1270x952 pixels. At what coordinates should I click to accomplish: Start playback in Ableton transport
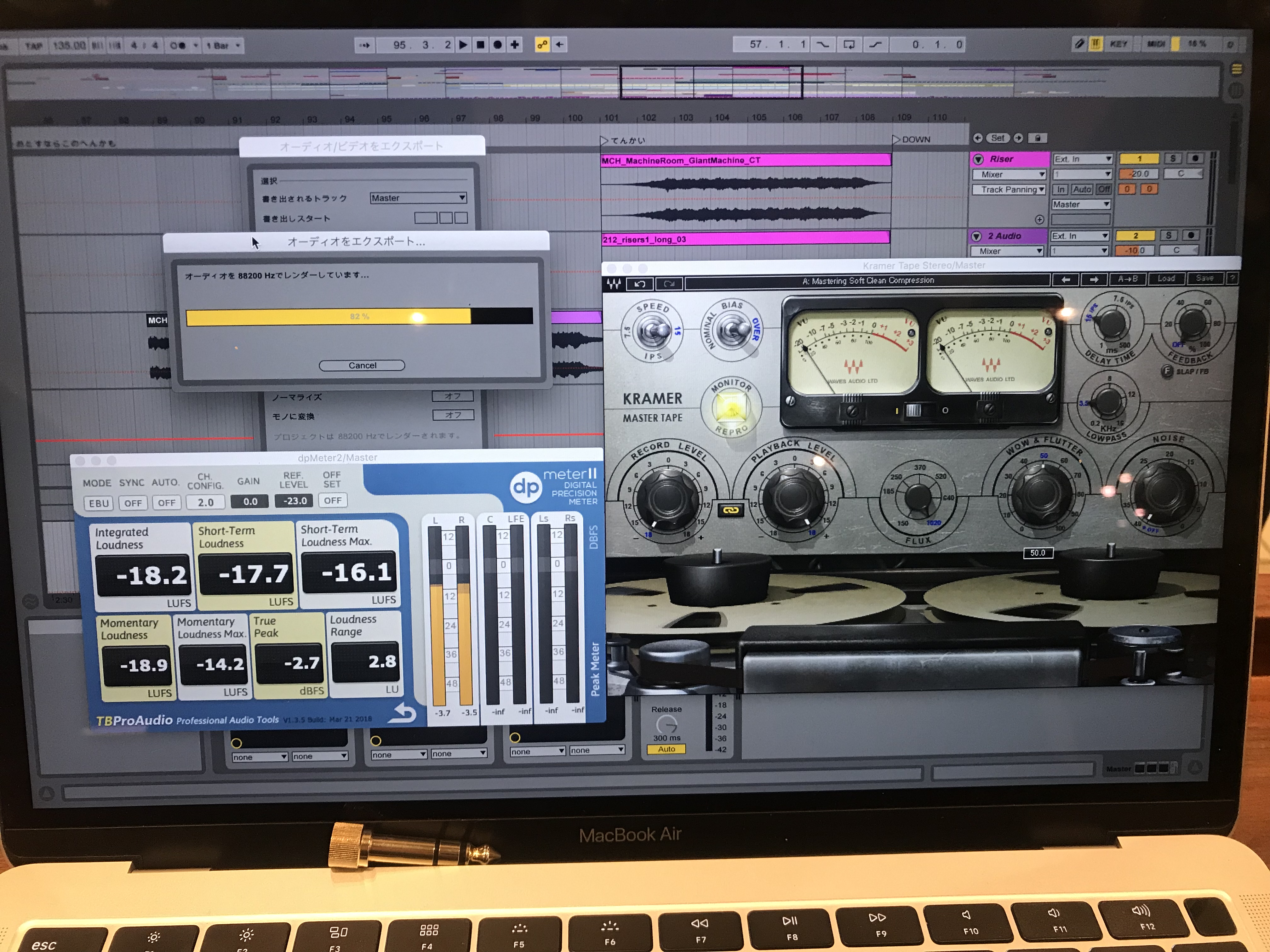pyautogui.click(x=463, y=45)
